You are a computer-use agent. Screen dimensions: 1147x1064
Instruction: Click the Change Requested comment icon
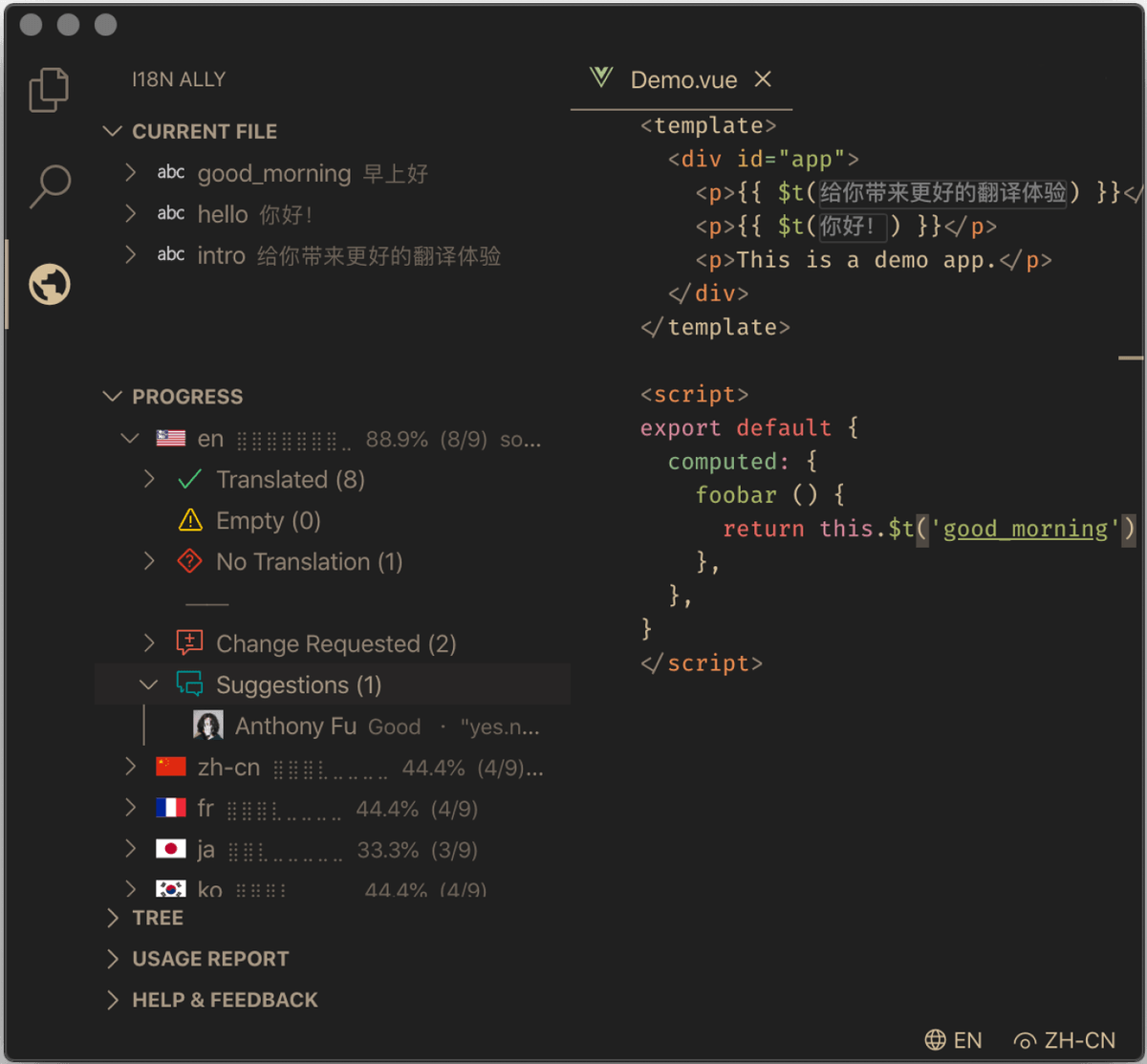pyautogui.click(x=189, y=642)
